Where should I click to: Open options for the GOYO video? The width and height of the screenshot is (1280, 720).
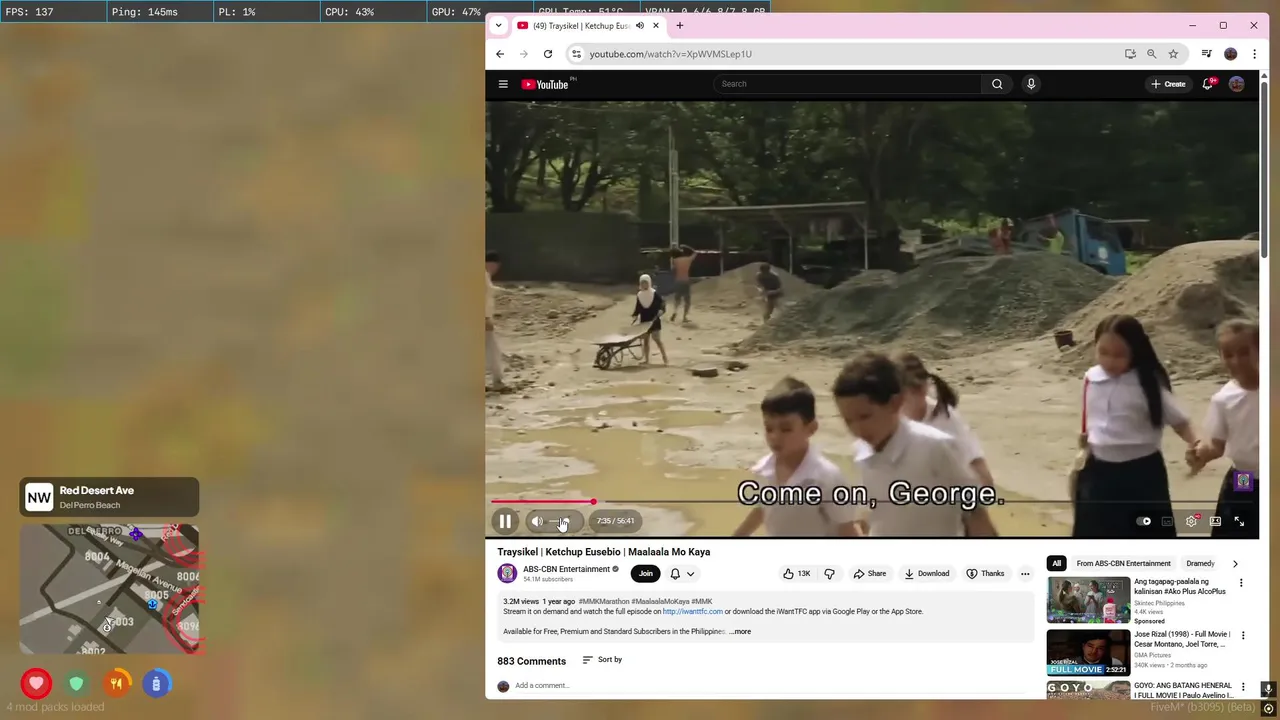(1243, 687)
